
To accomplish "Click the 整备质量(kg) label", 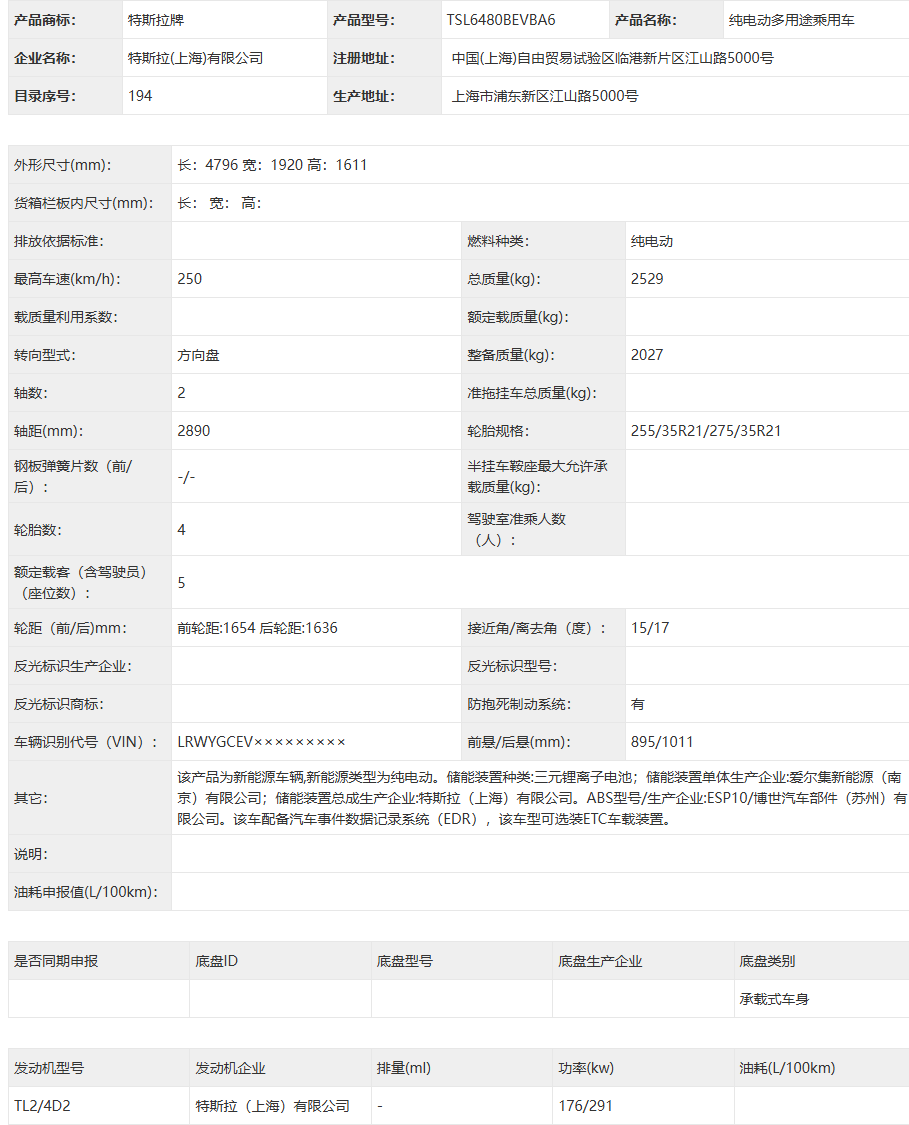I will click(511, 355).
